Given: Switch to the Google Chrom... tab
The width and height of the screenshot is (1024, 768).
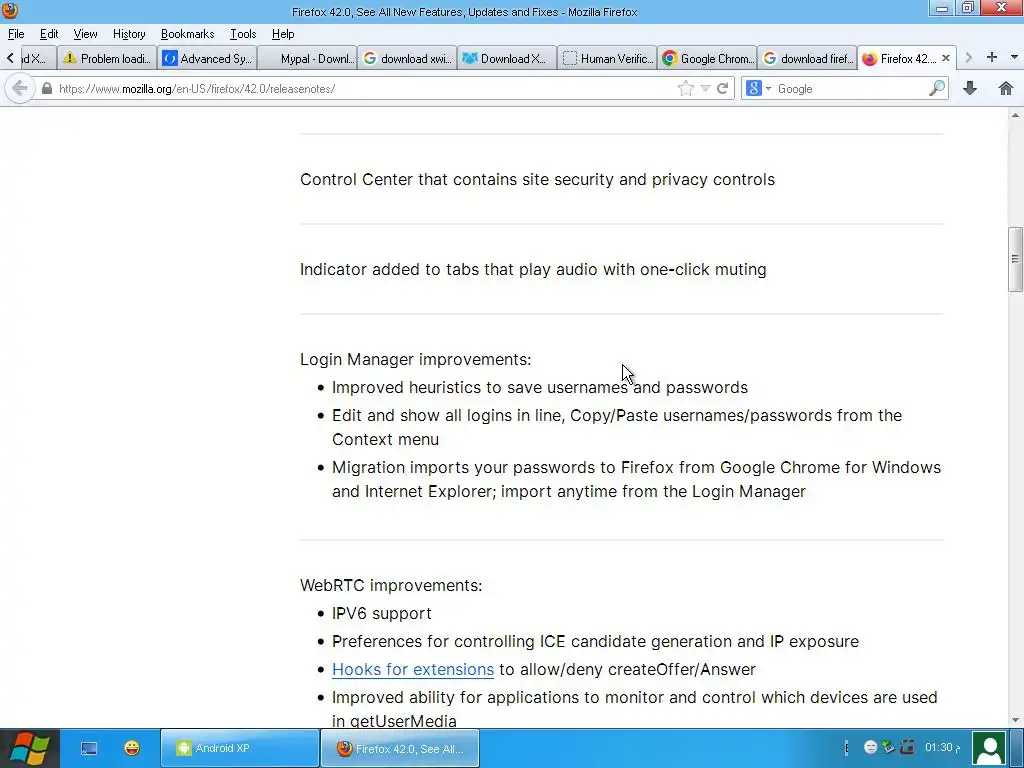Looking at the screenshot, I should click(x=707, y=58).
